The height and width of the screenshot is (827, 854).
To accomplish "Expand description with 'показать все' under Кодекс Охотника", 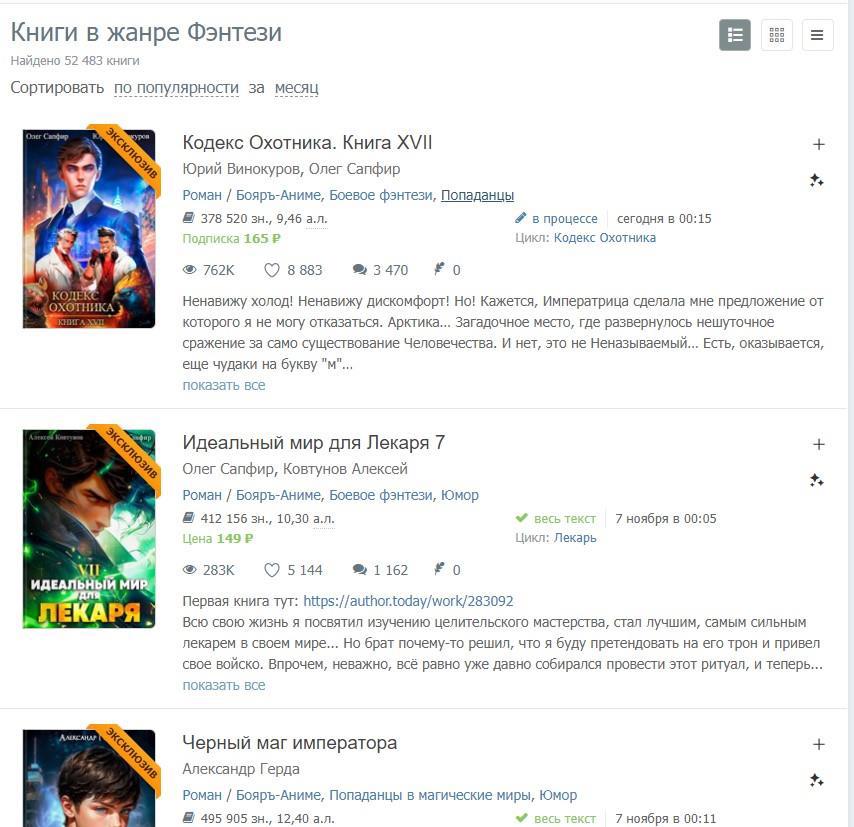I will click(x=224, y=385).
